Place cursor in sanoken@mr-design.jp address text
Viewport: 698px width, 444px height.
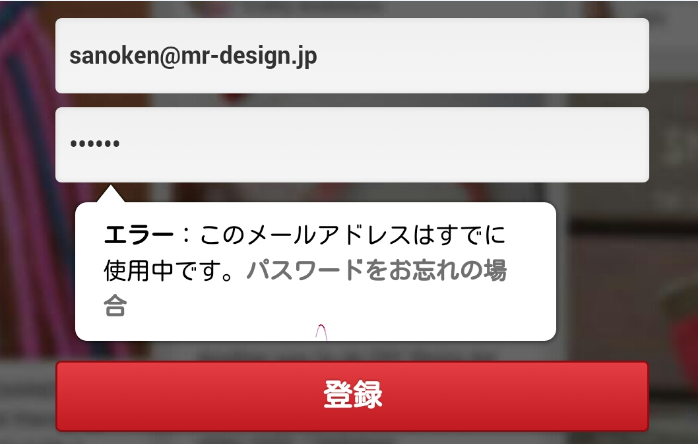193,57
